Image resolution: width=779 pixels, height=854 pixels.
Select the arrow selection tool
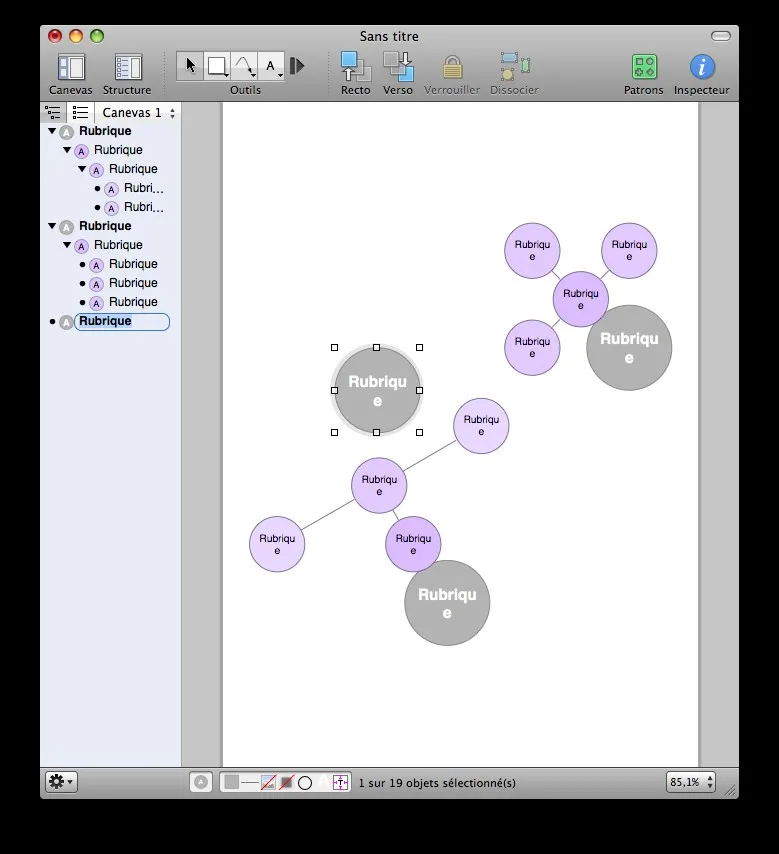point(190,66)
